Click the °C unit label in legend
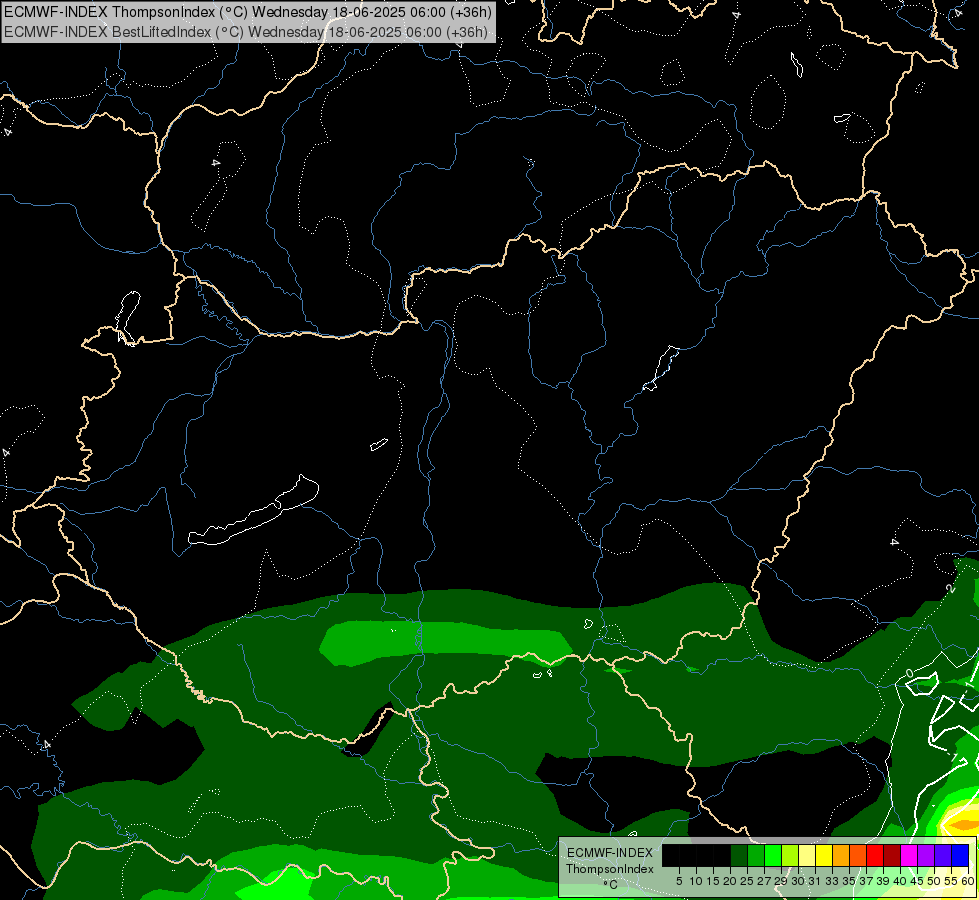979x900 pixels. (610, 885)
